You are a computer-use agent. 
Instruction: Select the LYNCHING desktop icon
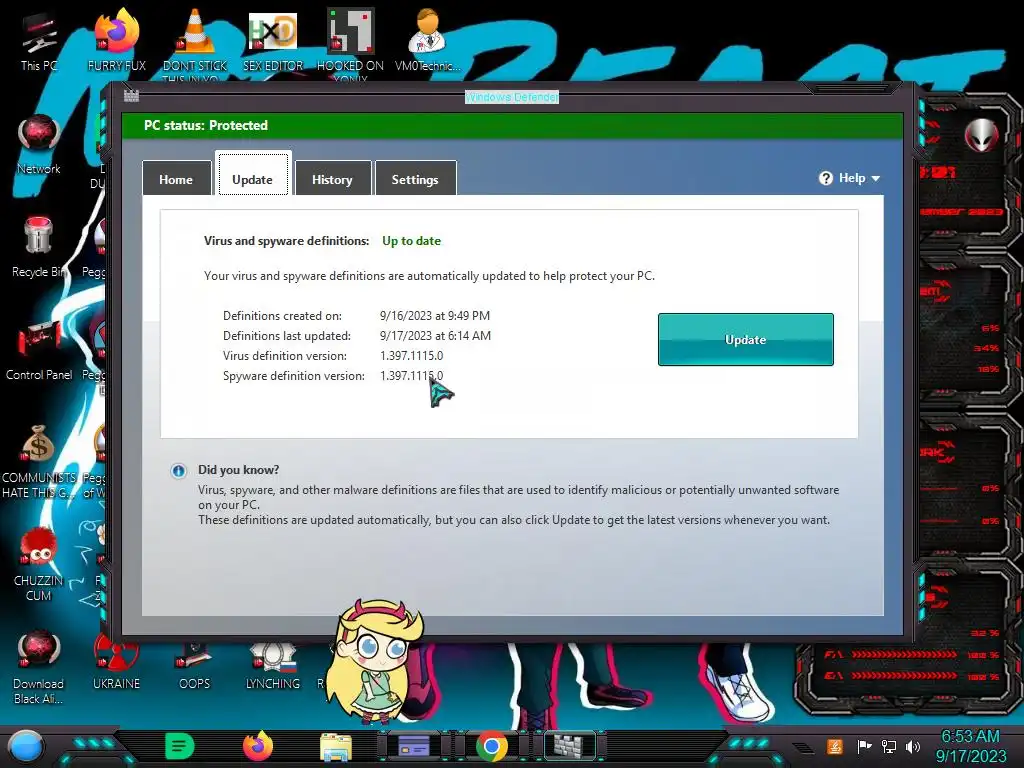tap(273, 666)
